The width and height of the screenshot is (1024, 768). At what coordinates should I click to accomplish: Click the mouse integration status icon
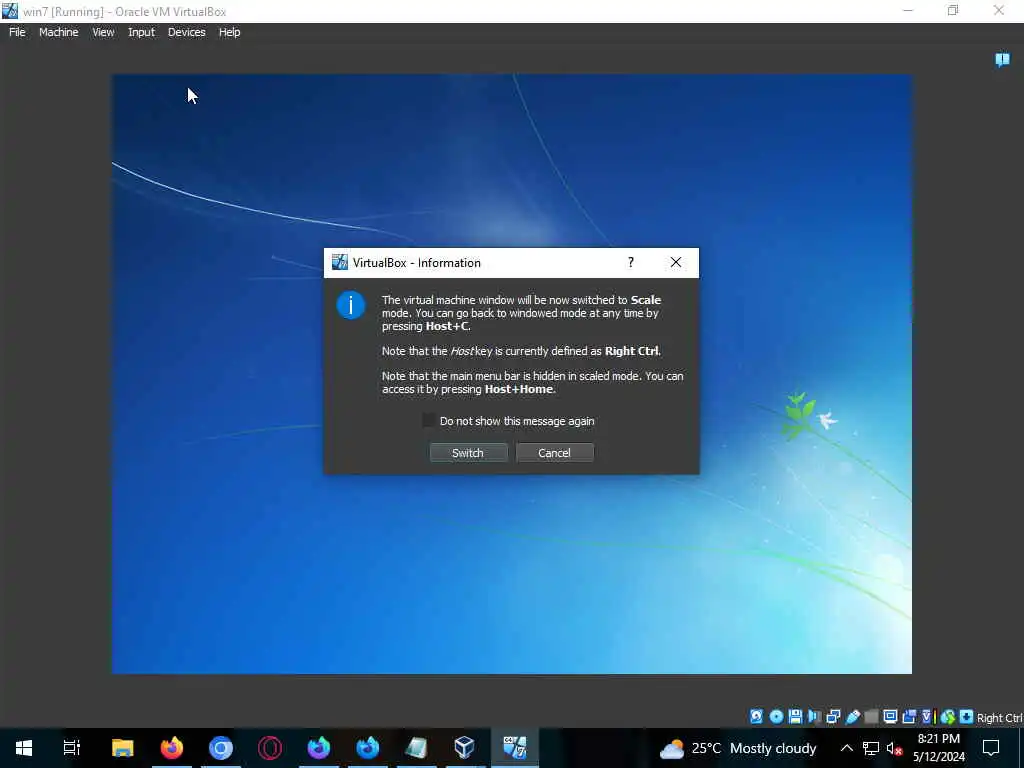point(948,716)
